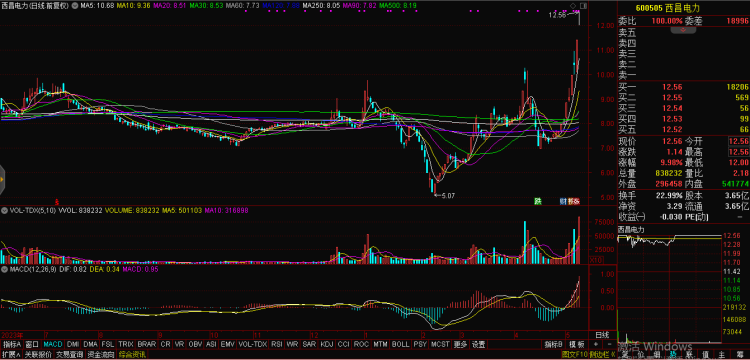Switch to the KDJ indicator tab
The width and height of the screenshot is (750, 360).
(327, 344)
